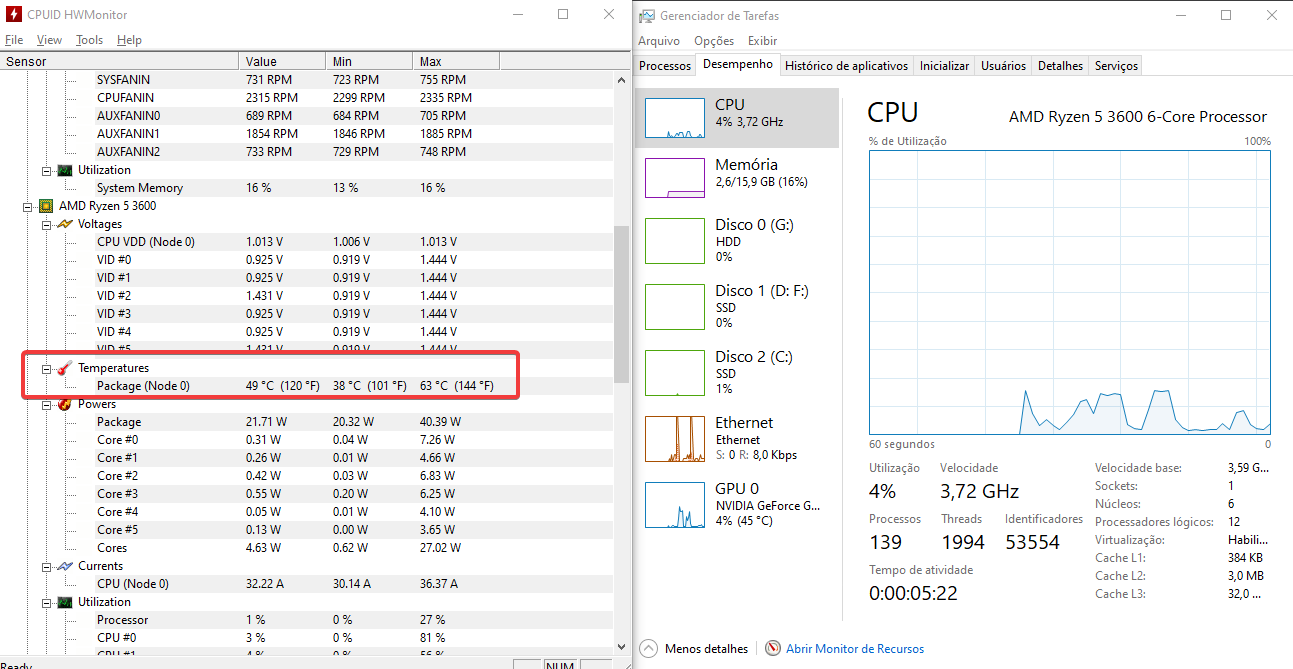Switch to the Inicializar tab
This screenshot has width=1293, height=669.
pos(945,66)
